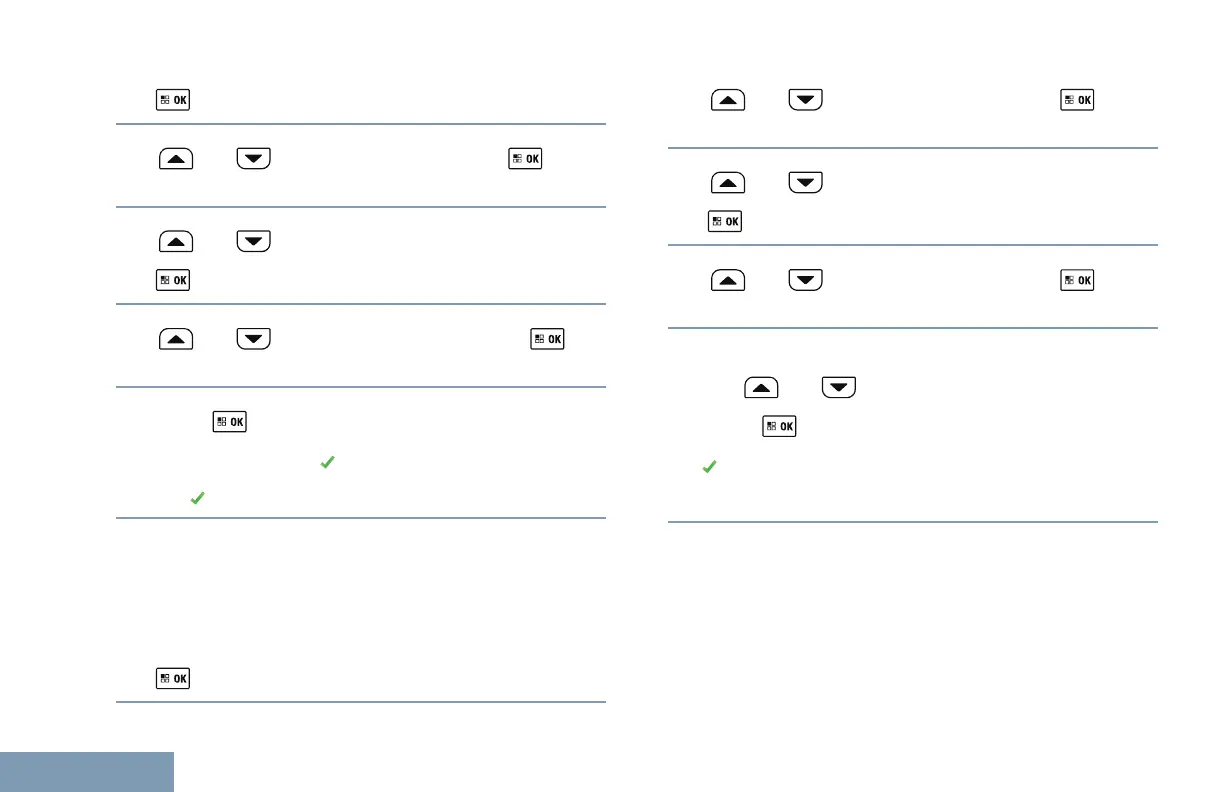
Task: Click the up arrow in left column's second arrow row
Action: tap(175, 241)
